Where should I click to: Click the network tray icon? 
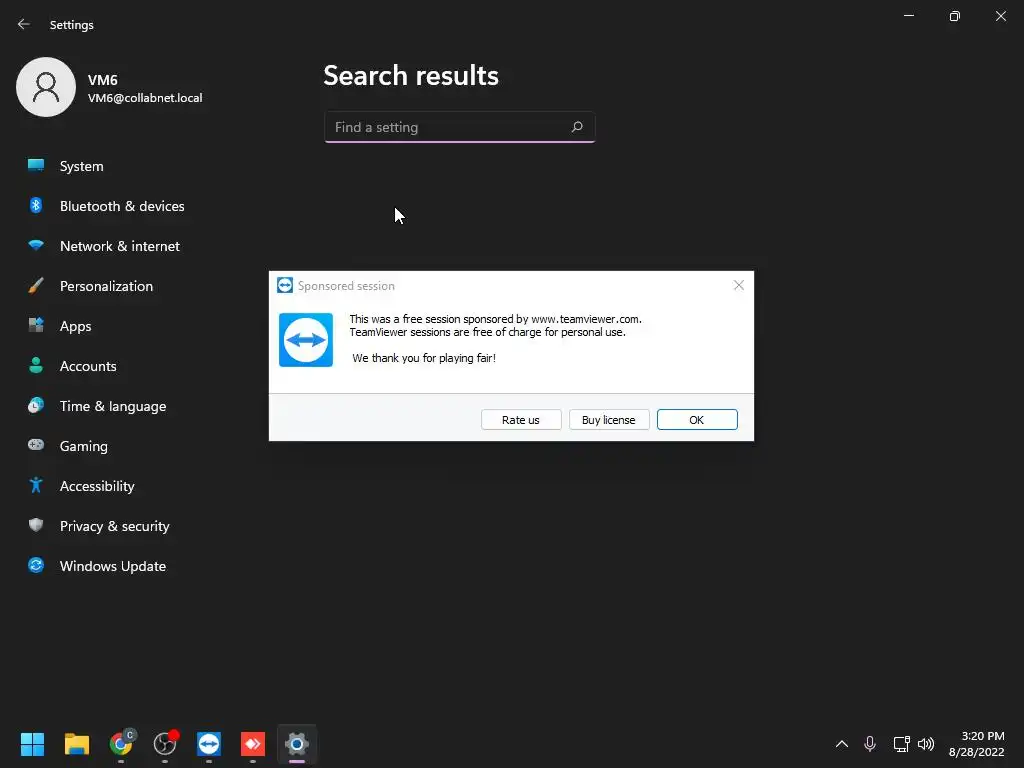tap(902, 744)
